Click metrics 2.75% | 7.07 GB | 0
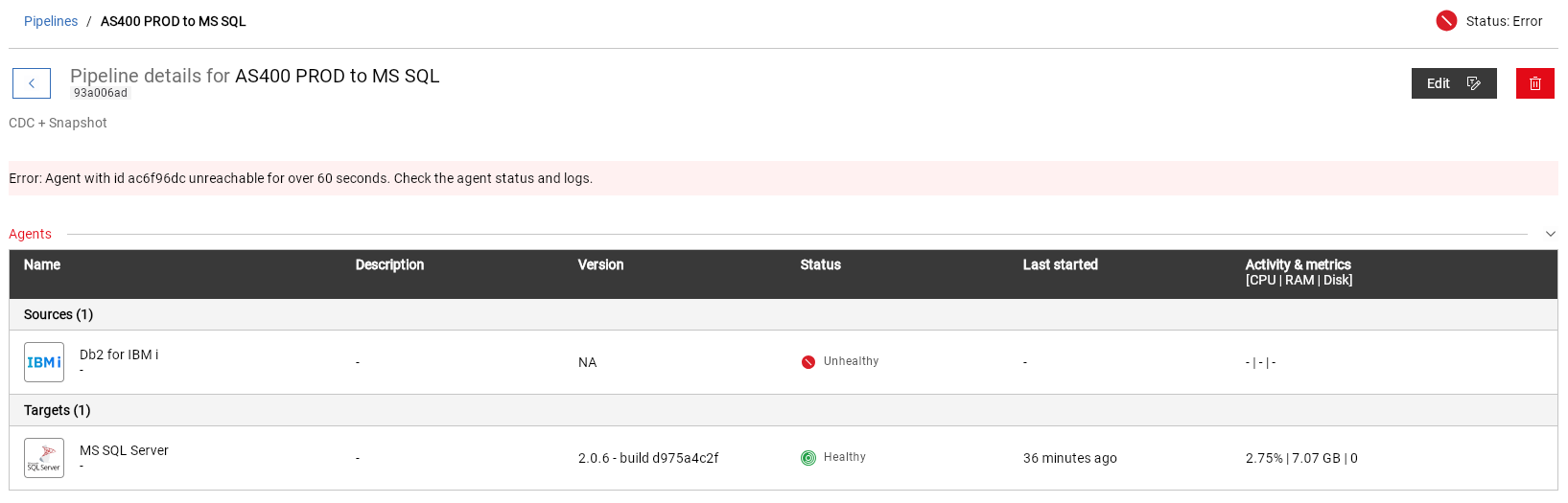The height and width of the screenshot is (503, 1568). coord(1301,458)
